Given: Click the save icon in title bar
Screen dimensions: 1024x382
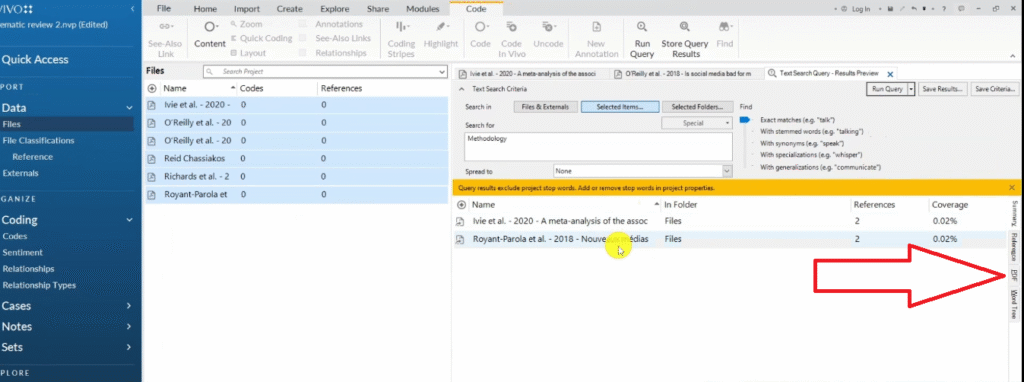Looking at the screenshot, I should [x=890, y=9].
